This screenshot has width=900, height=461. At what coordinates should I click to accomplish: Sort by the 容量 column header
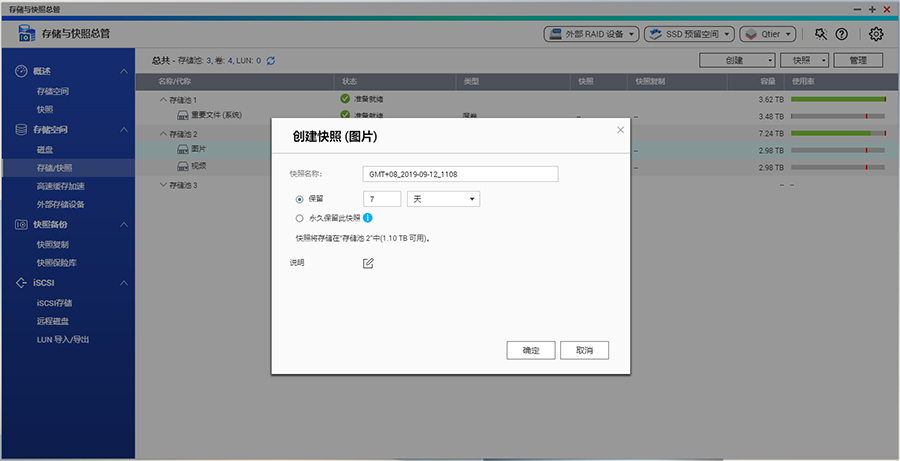pos(757,82)
